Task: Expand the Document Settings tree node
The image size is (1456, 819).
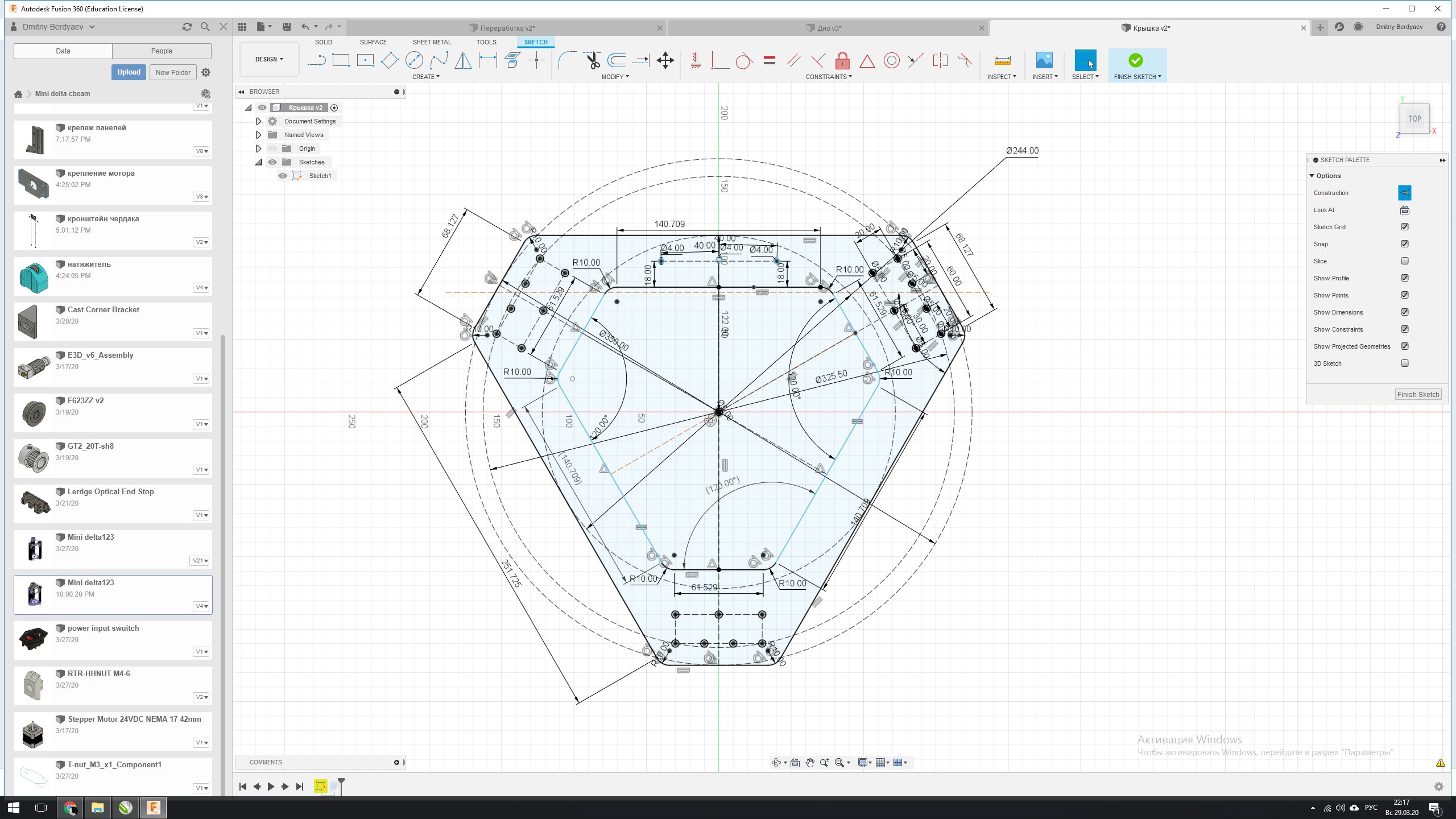Action: point(258,121)
